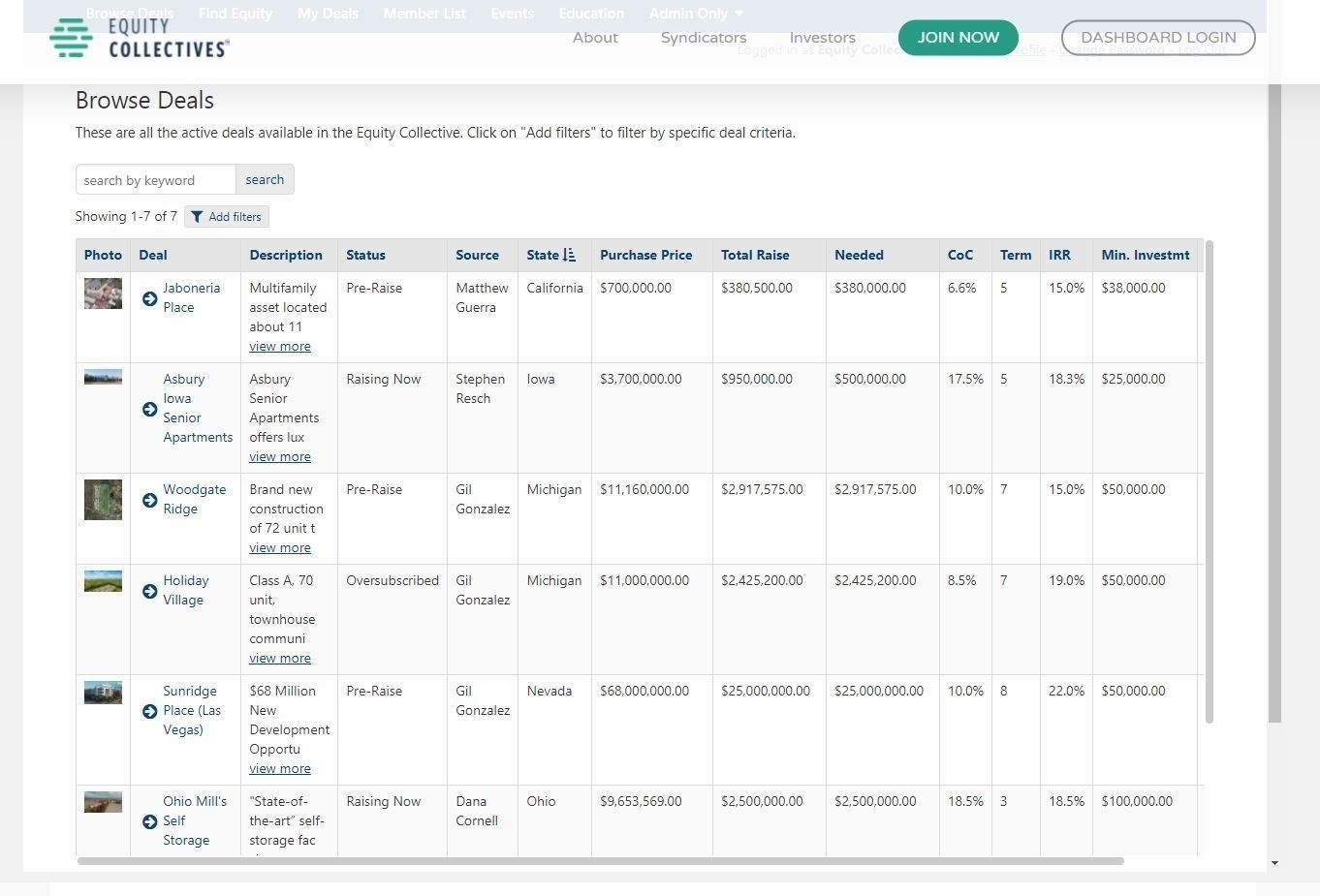This screenshot has width=1320, height=896.
Task: Sort by the CoC column header
Action: point(960,256)
